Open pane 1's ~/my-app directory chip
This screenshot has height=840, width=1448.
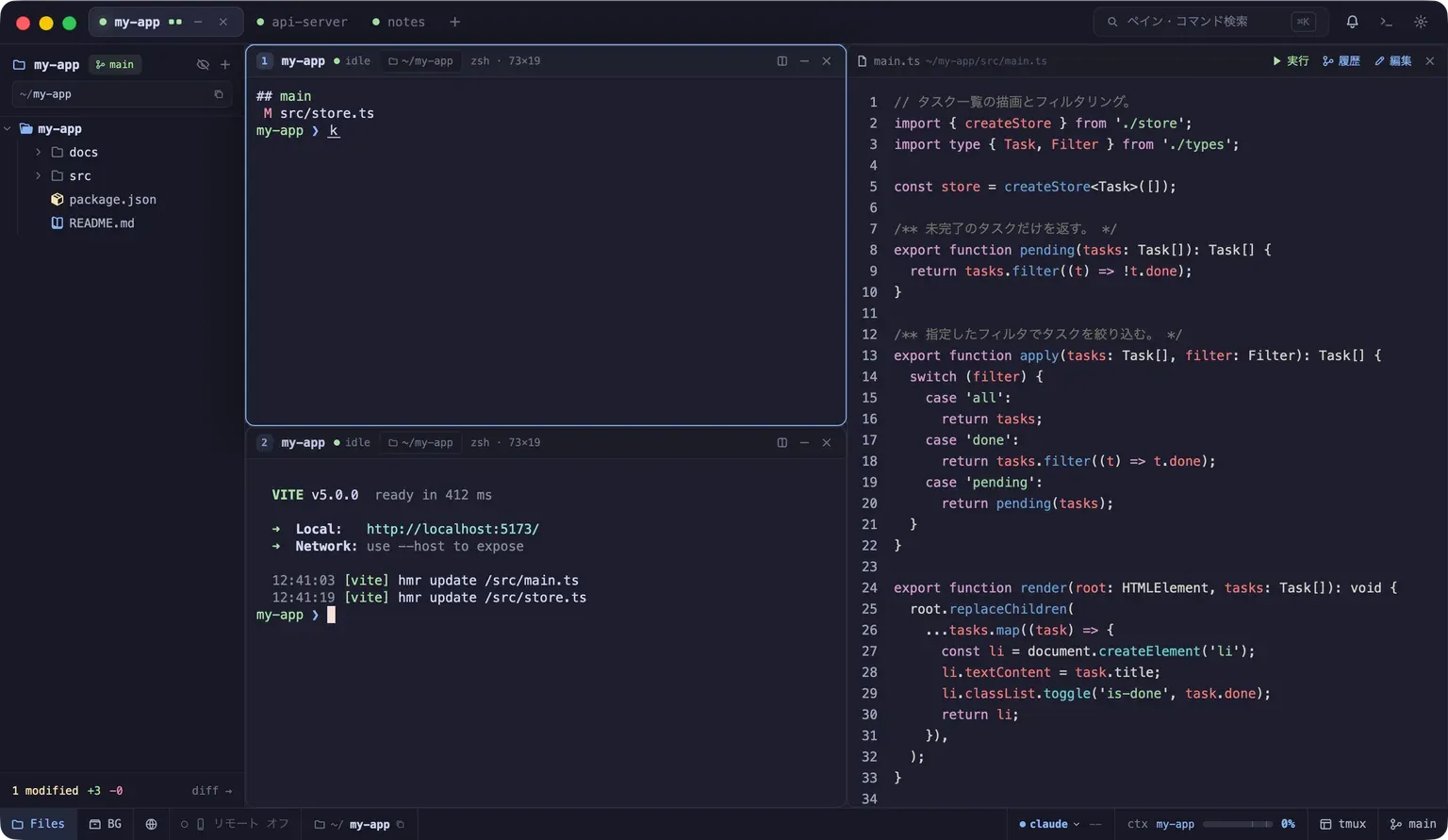click(x=420, y=61)
